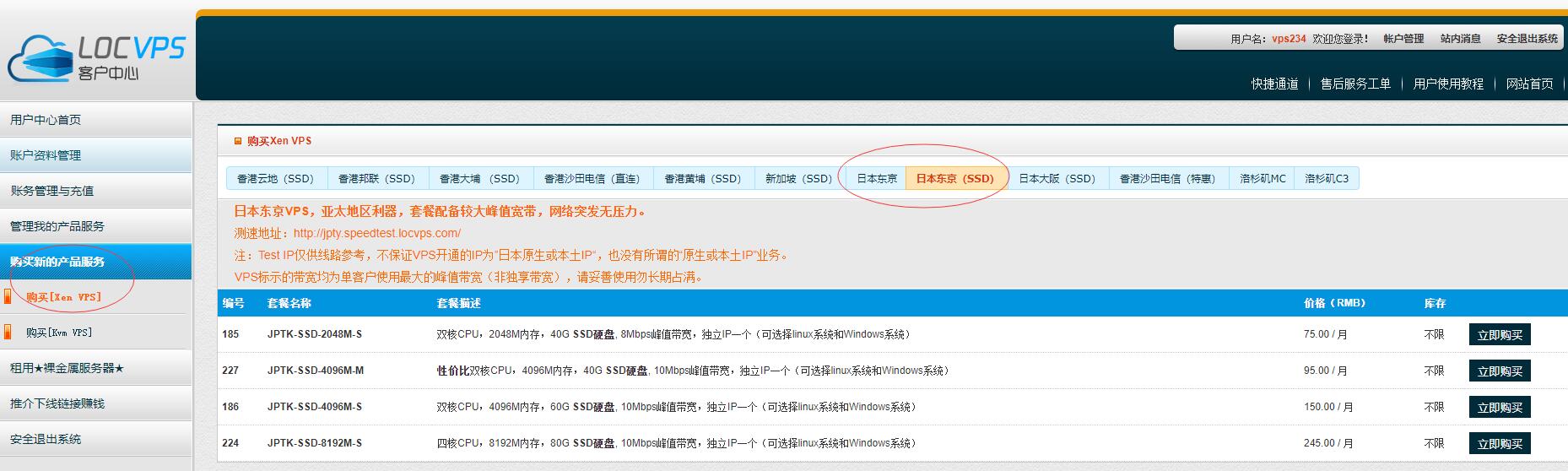
Task: Switch to the 香港沙田电信 (特惠) tab
Action: tap(1167, 178)
